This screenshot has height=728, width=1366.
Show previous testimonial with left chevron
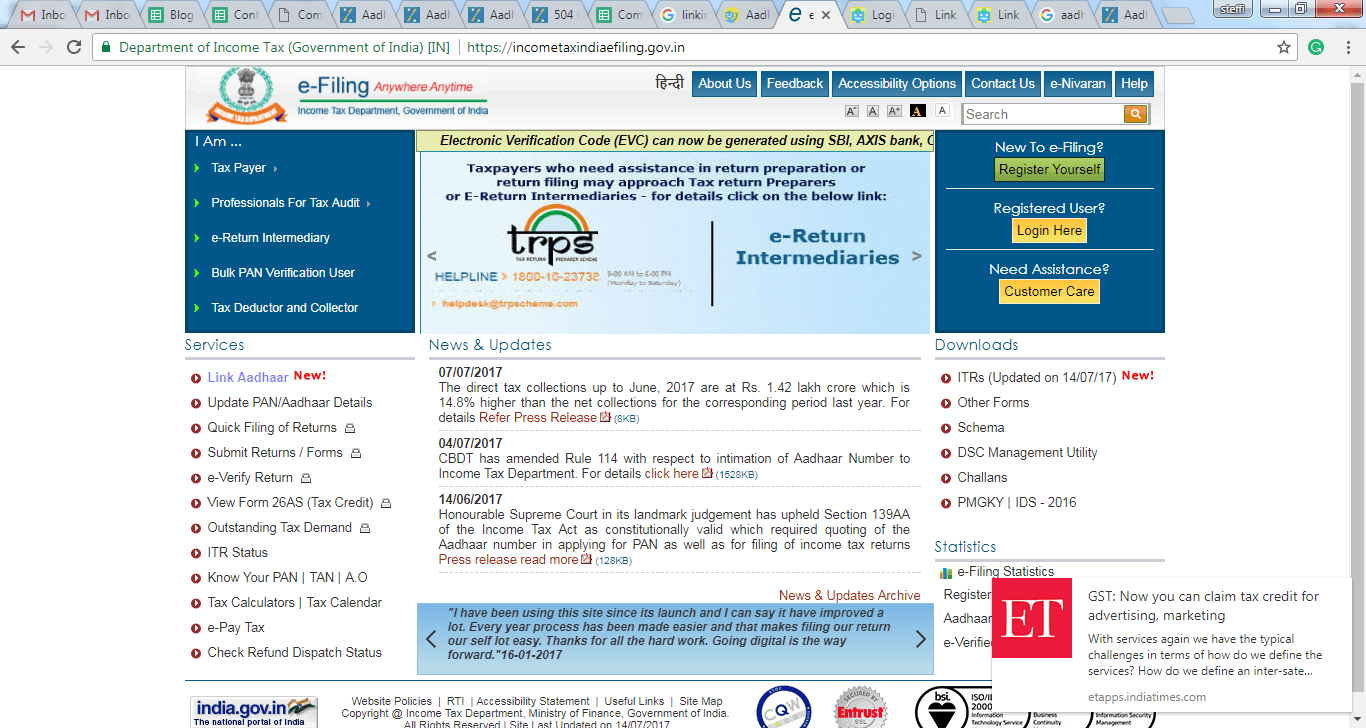click(x=431, y=639)
